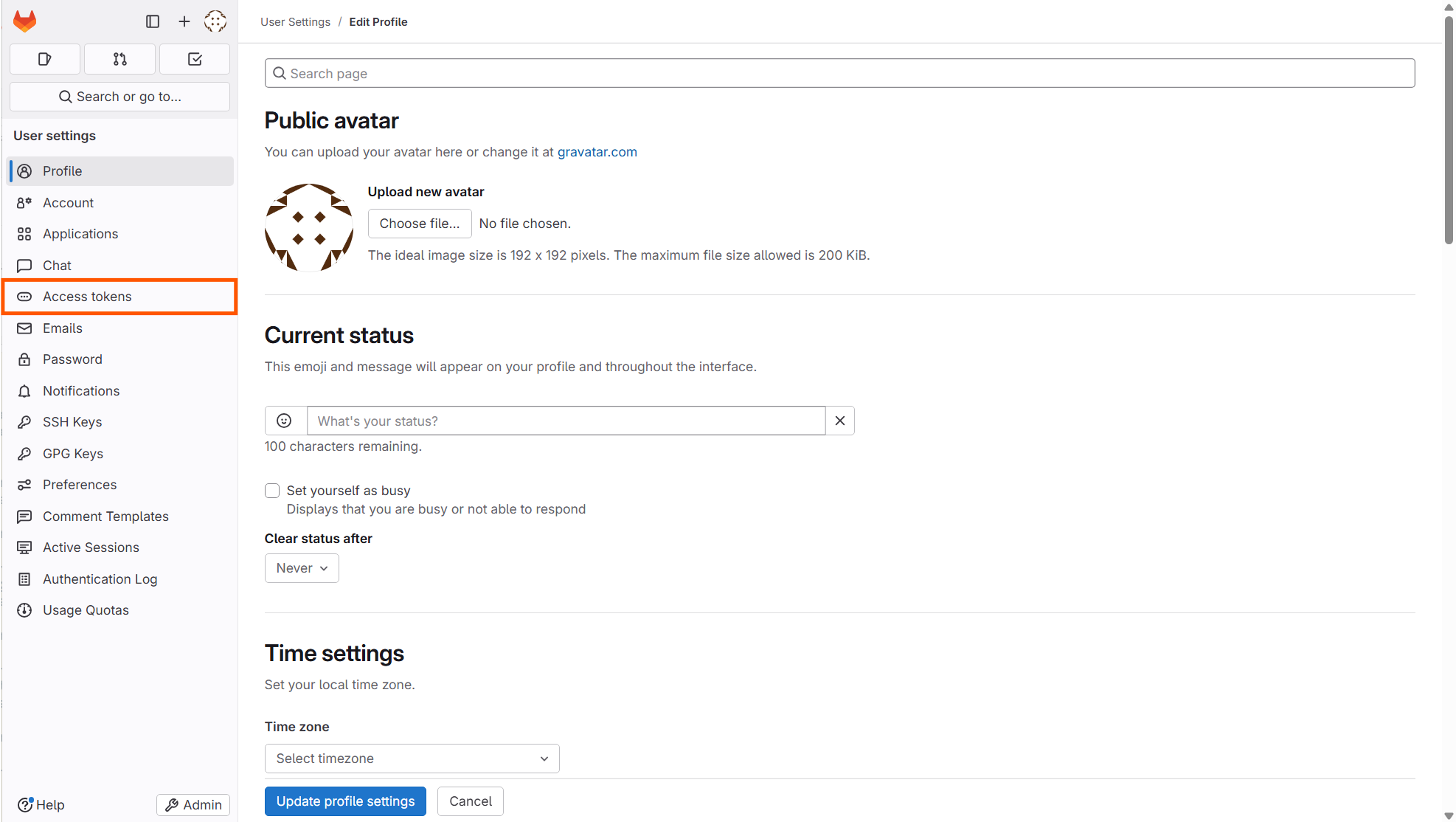The height and width of the screenshot is (822, 1456).
Task: Open the assigned issues icon
Action: point(45,59)
